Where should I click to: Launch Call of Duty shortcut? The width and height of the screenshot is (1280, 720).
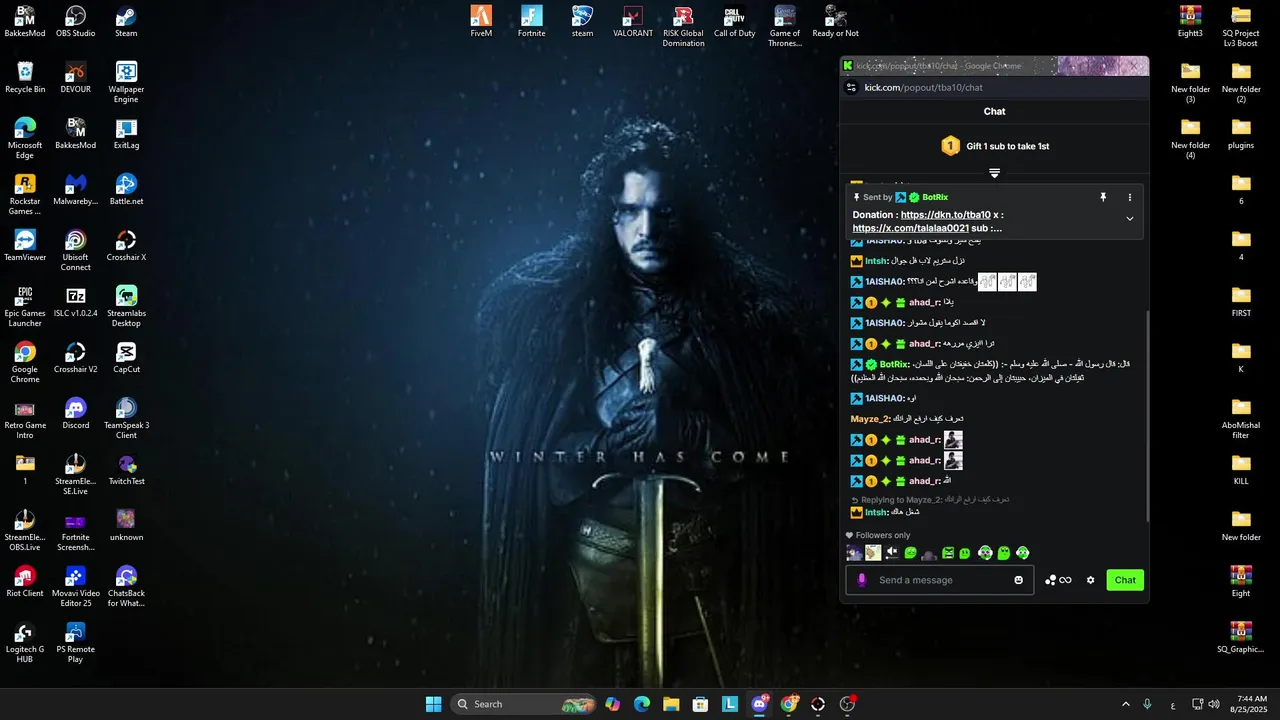[x=735, y=22]
